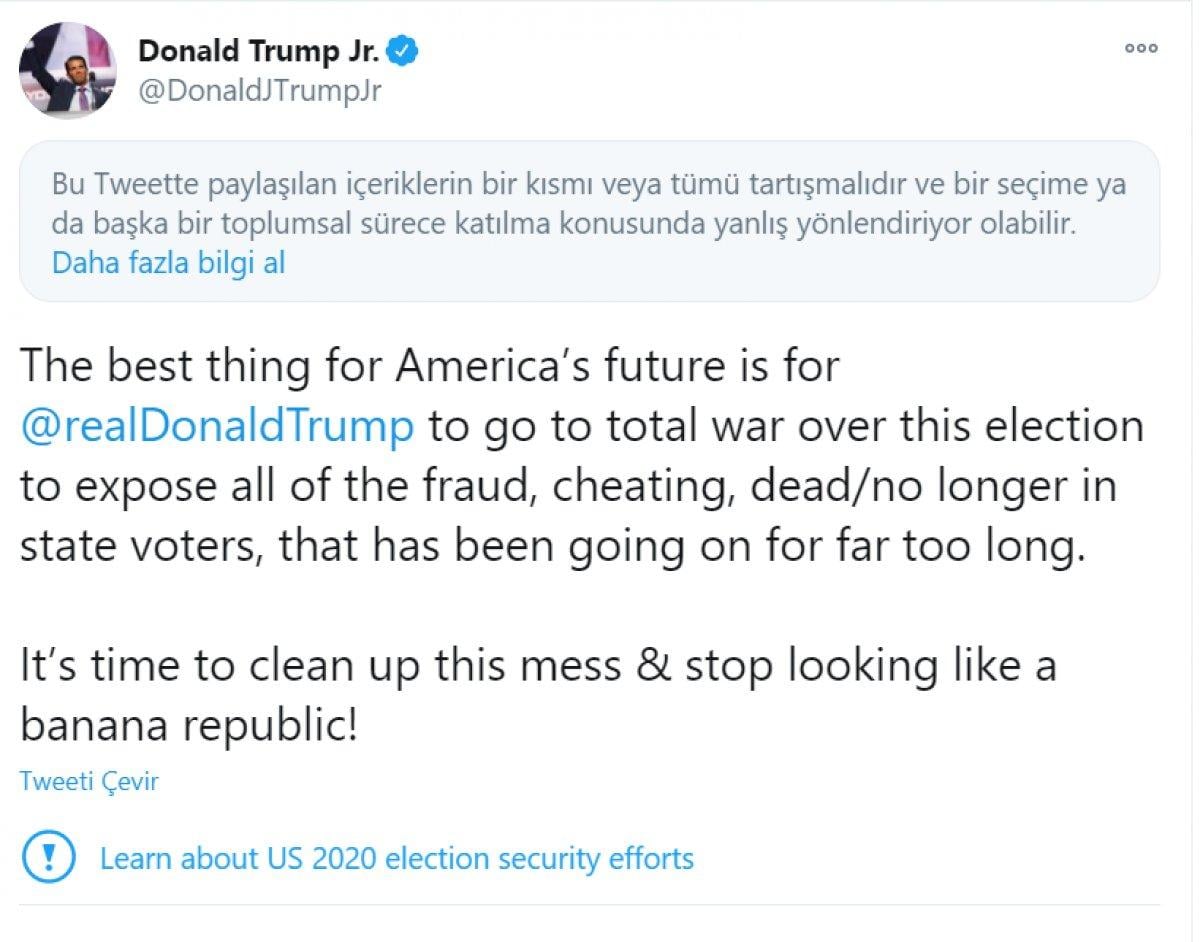Open the Daha fazla bilgi al link
The height and width of the screenshot is (942, 1200).
click(x=168, y=263)
